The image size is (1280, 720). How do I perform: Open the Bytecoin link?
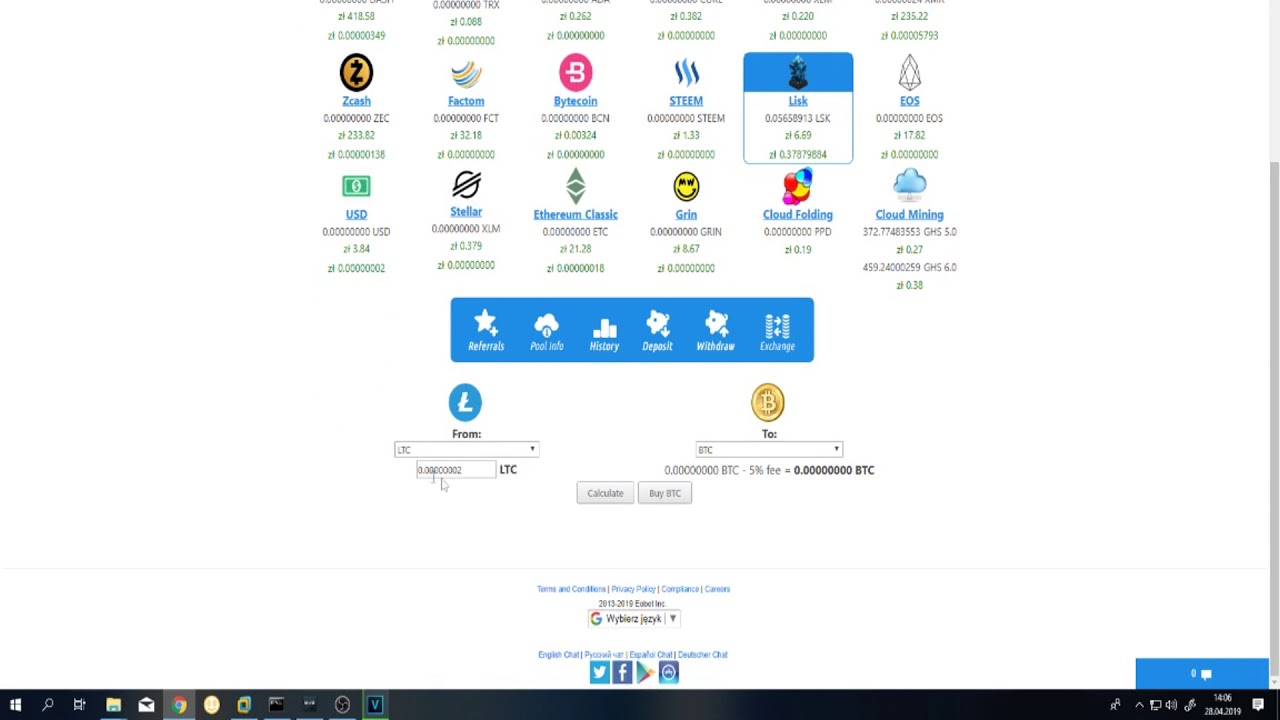(575, 101)
